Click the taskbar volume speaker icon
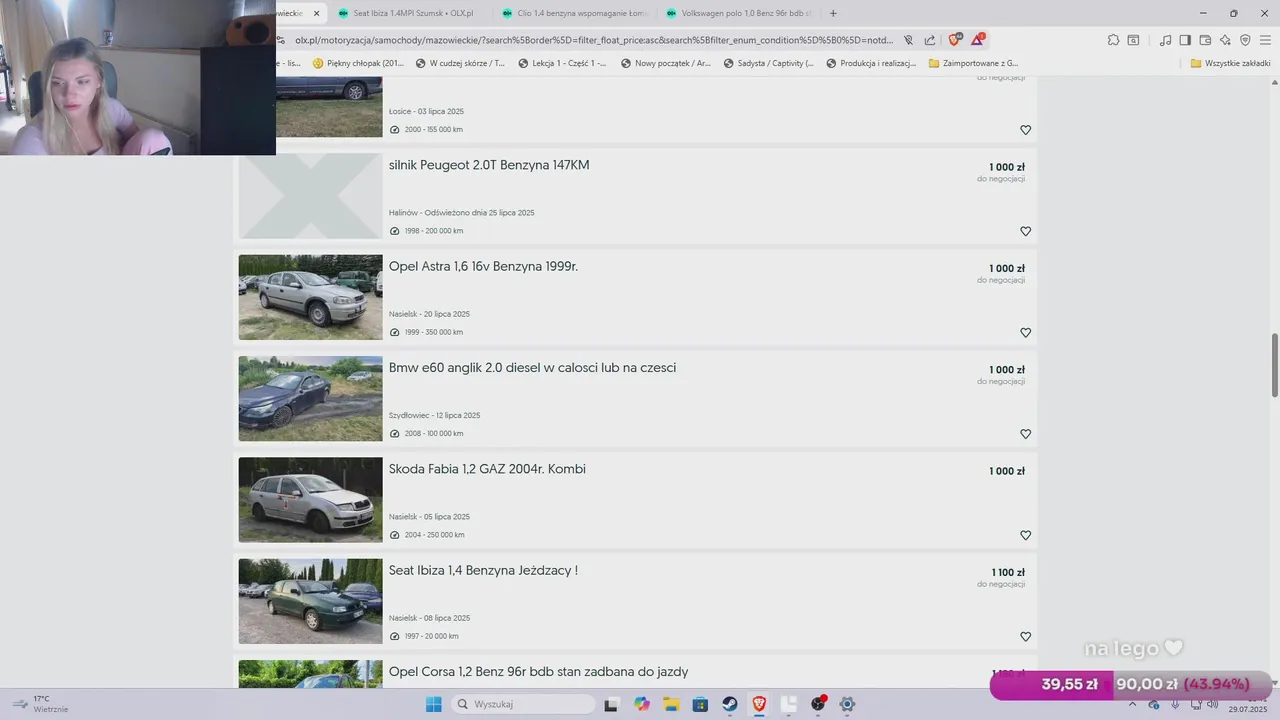The height and width of the screenshot is (720, 1280). coord(1212,704)
